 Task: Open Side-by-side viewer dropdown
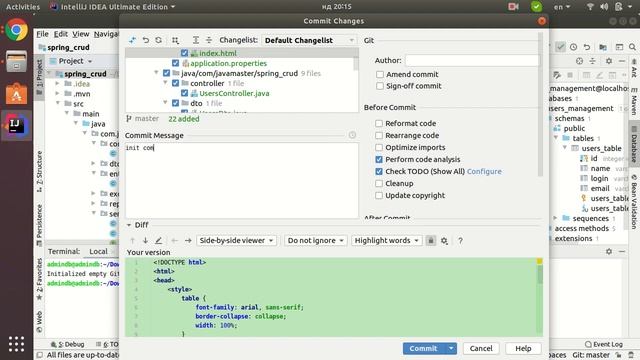pyautogui.click(x=236, y=241)
